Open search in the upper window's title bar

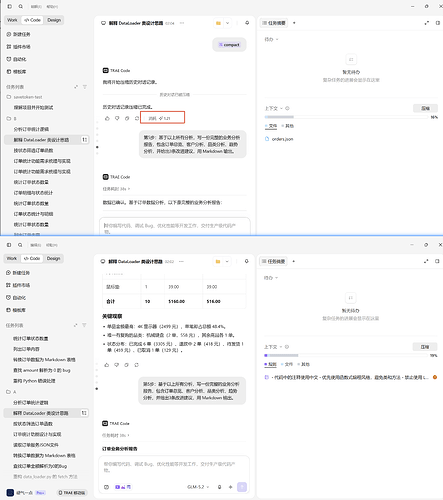click(21, 6)
